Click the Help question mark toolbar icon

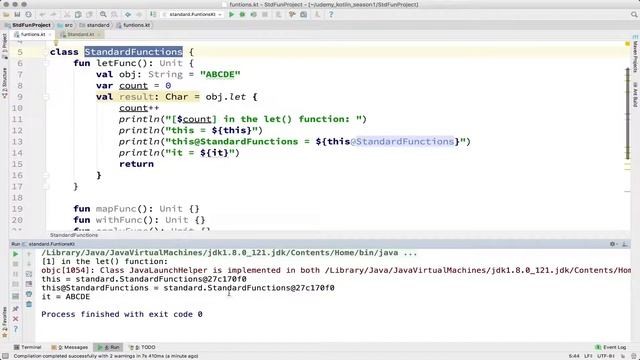point(331,14)
